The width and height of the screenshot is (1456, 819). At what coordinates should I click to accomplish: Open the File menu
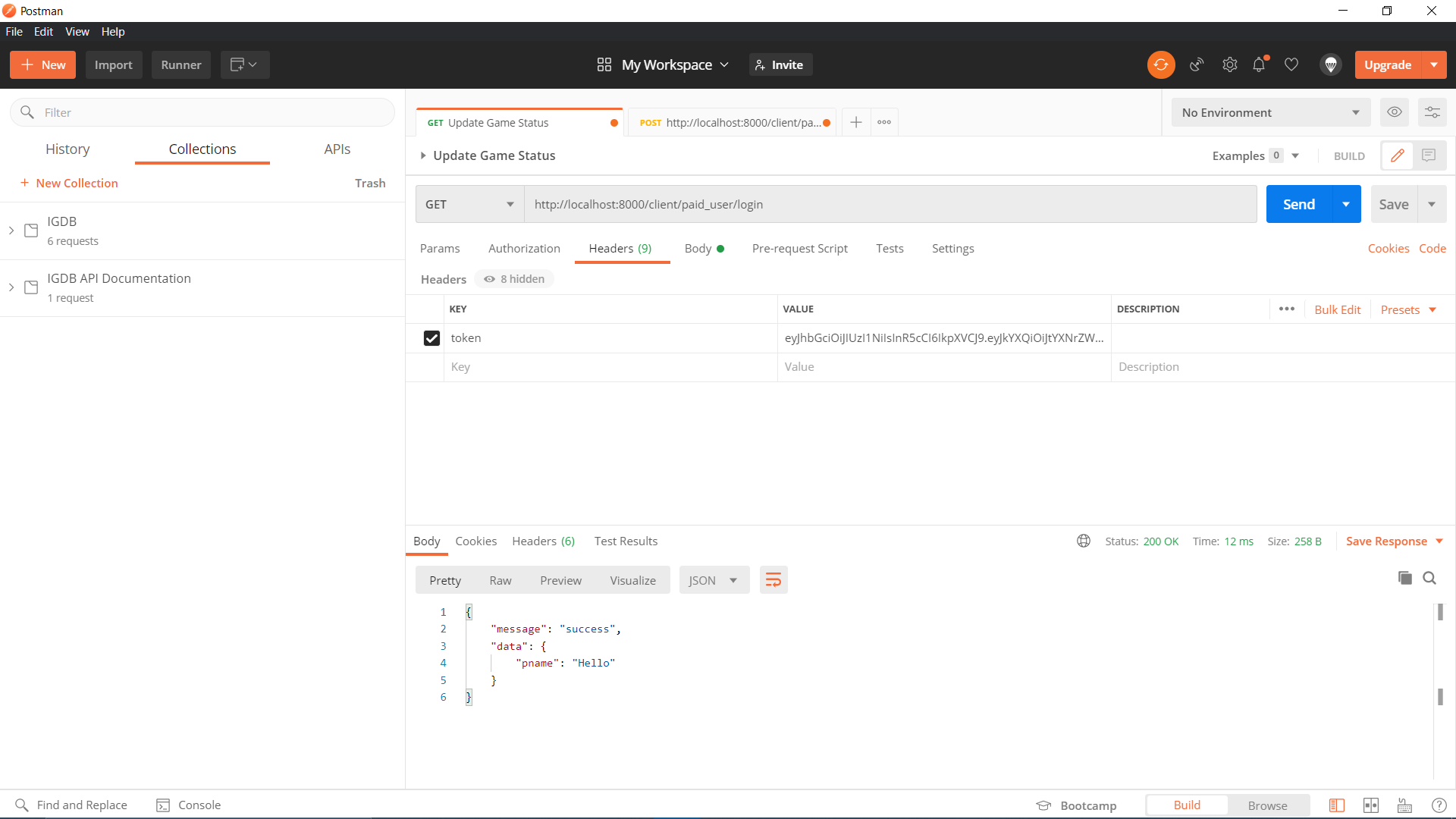click(14, 32)
